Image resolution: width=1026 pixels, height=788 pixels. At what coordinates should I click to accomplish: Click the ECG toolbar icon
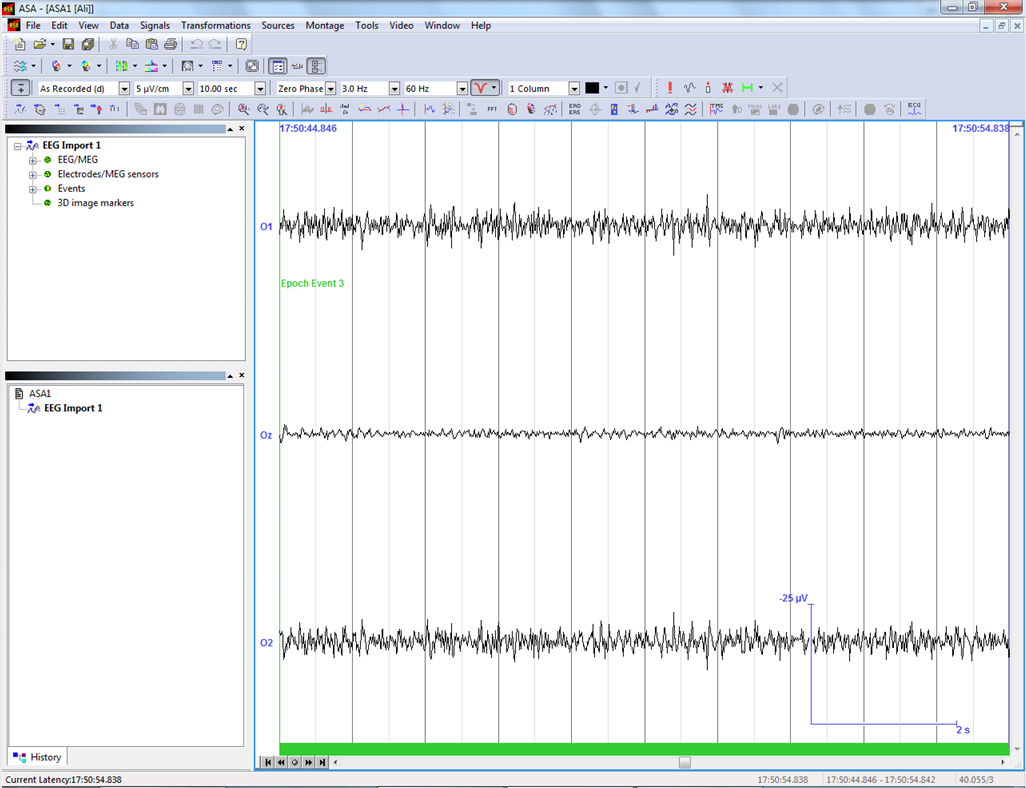[914, 109]
